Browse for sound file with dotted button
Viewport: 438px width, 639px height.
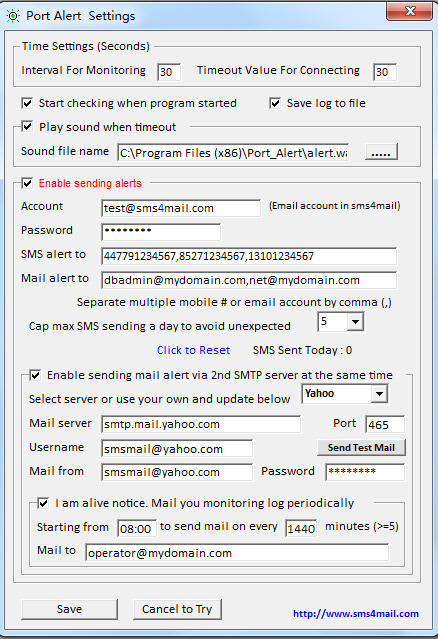(381, 152)
